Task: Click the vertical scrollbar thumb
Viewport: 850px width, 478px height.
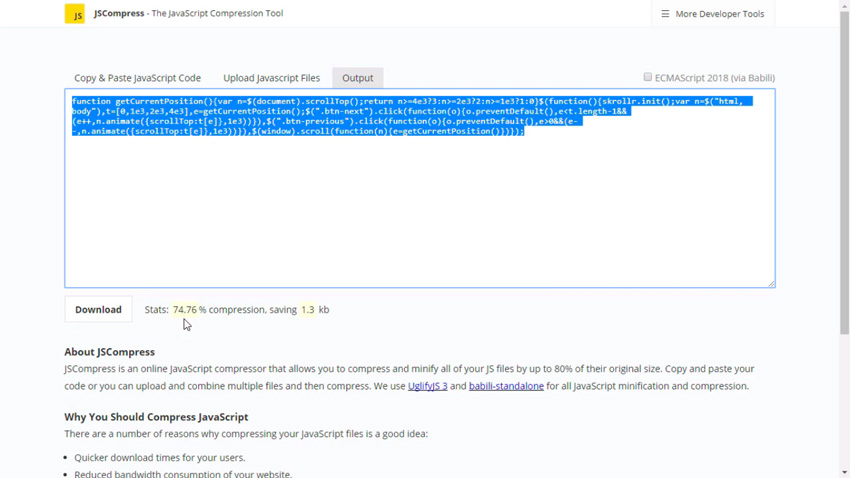Action: pos(844,170)
